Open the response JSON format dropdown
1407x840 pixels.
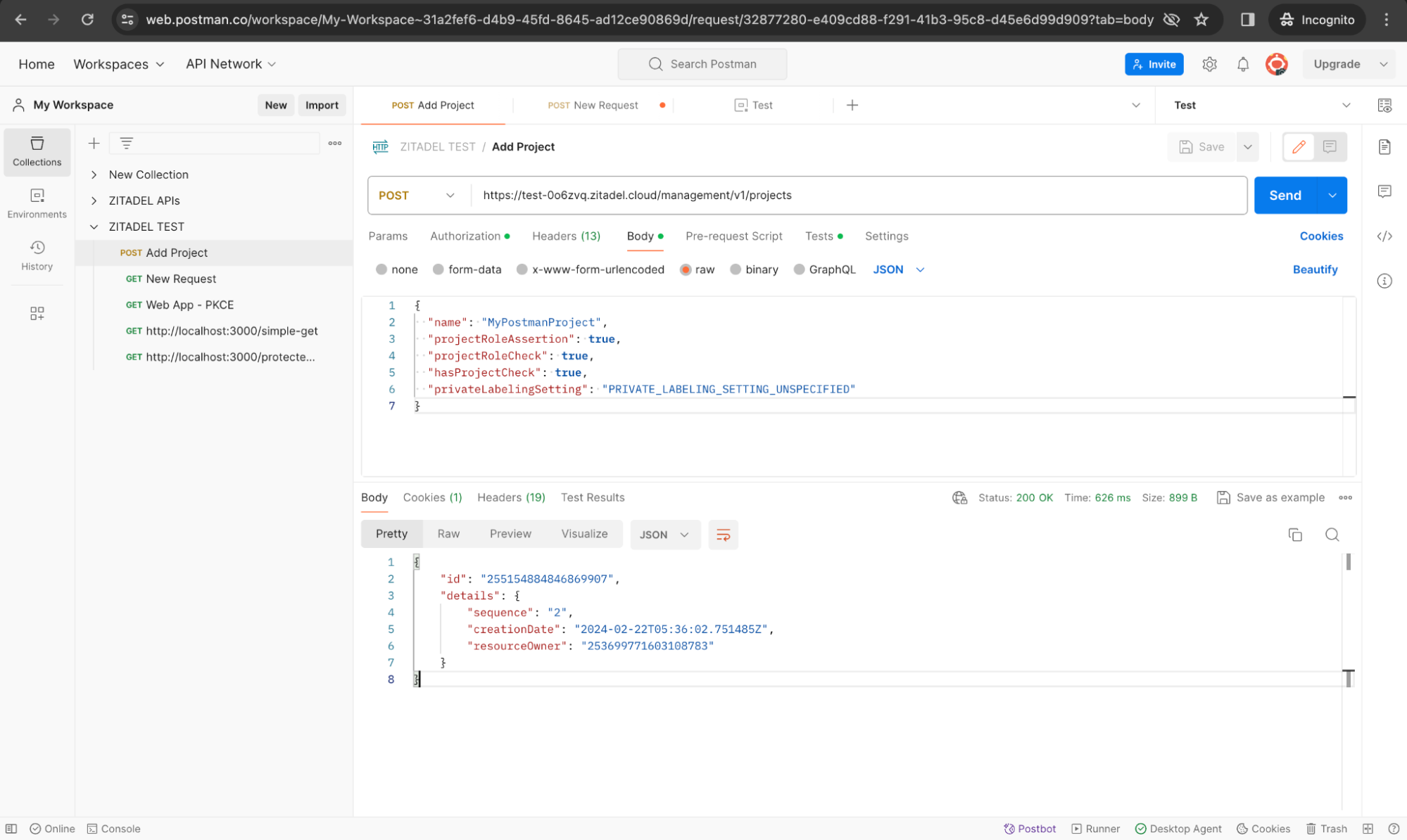(x=664, y=535)
